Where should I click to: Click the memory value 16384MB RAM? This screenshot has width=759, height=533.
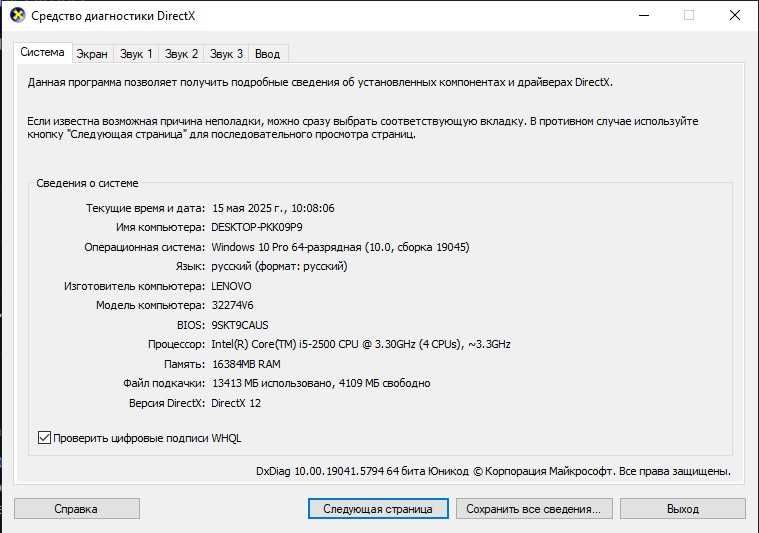(246, 364)
